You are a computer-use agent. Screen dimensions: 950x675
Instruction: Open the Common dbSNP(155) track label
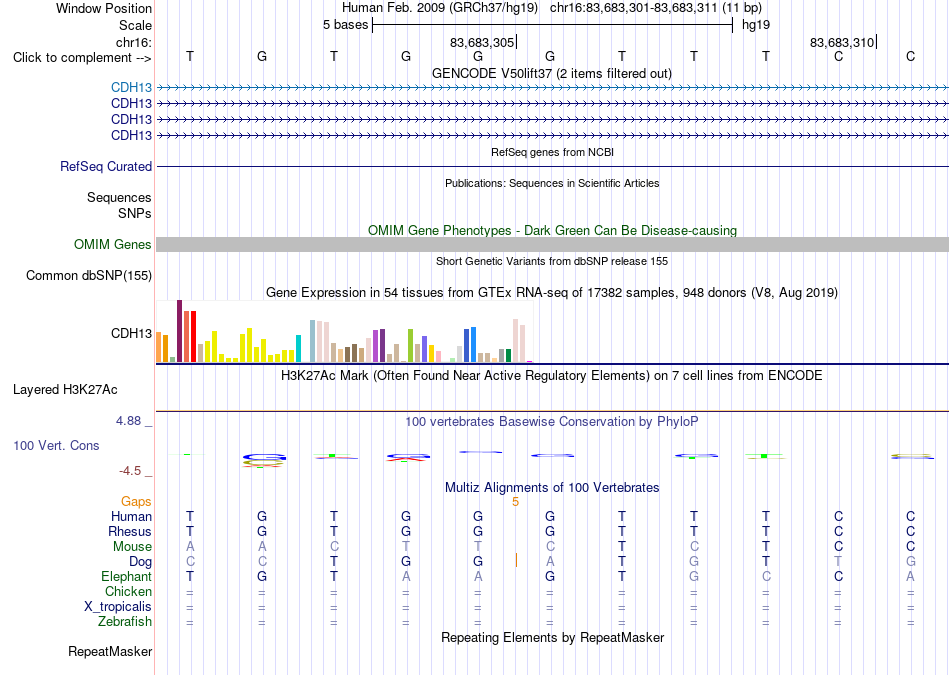pos(88,276)
